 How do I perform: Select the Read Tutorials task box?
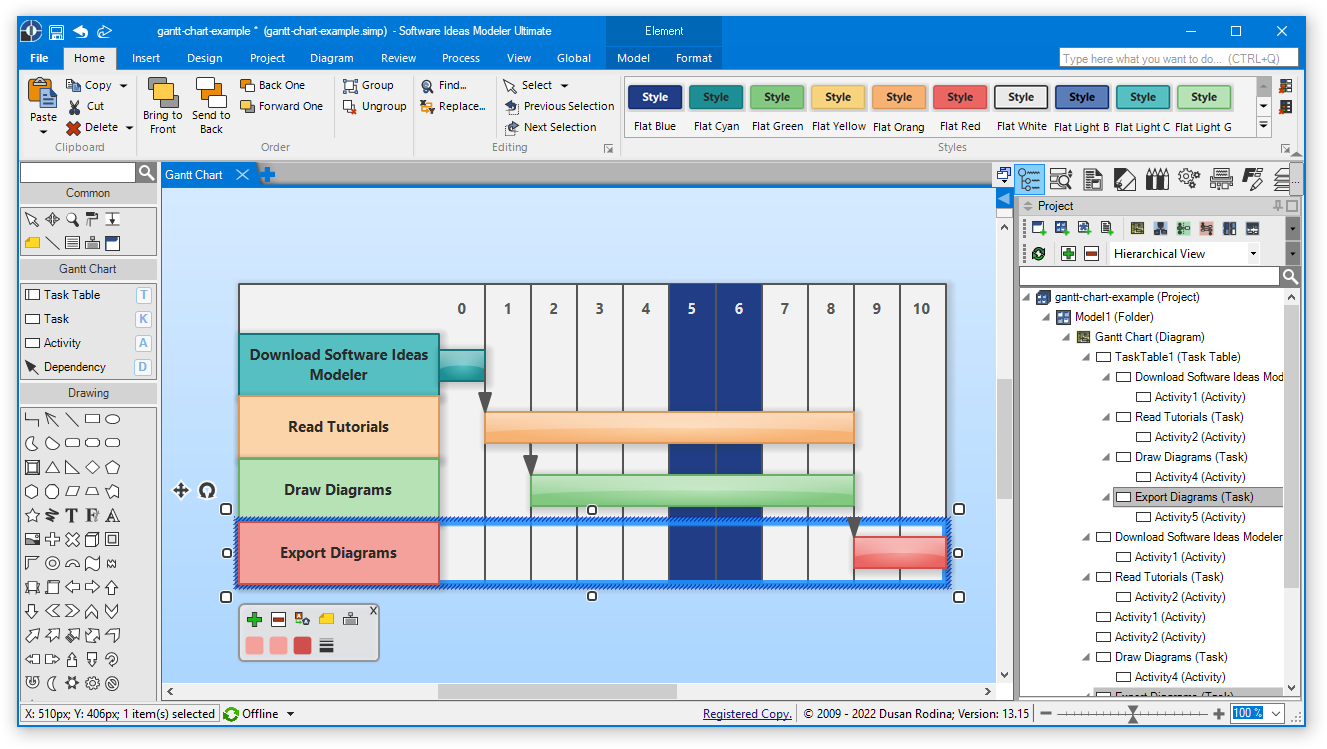[x=339, y=427]
